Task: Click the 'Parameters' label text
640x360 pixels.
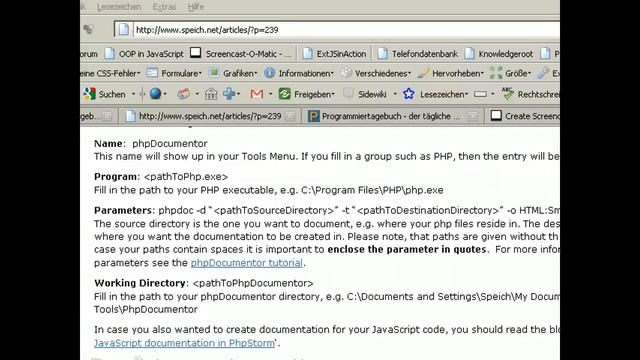Action: [x=123, y=210]
